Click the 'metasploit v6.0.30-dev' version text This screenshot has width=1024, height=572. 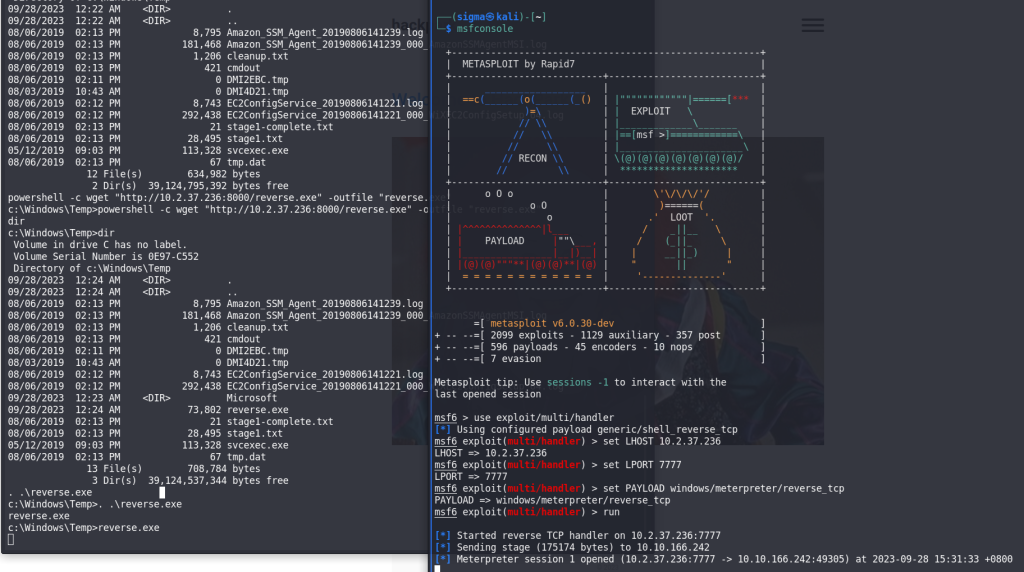552,323
